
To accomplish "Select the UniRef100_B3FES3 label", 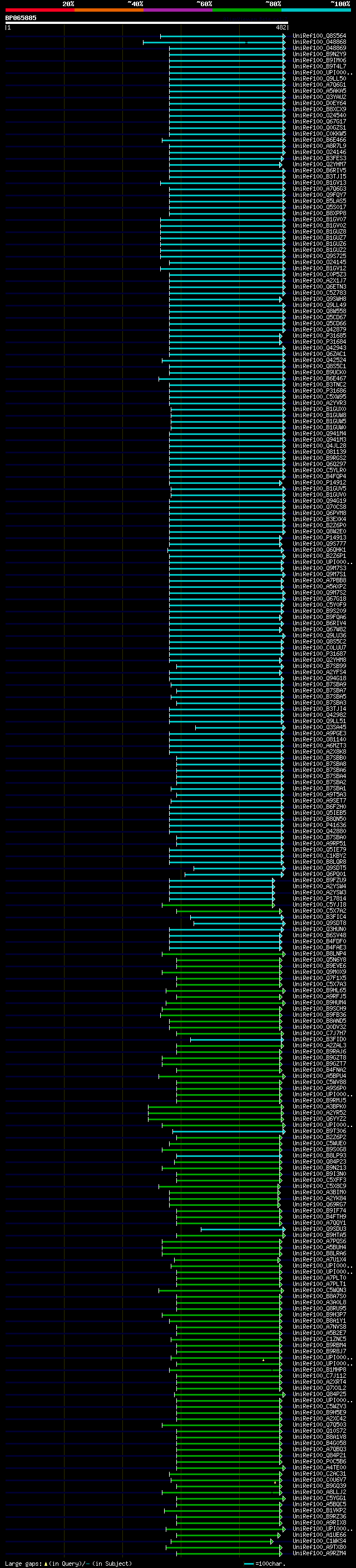I will point(319,159).
